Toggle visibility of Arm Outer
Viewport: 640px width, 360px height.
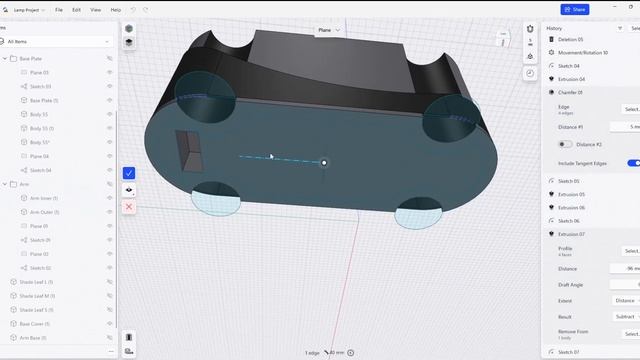(109, 212)
